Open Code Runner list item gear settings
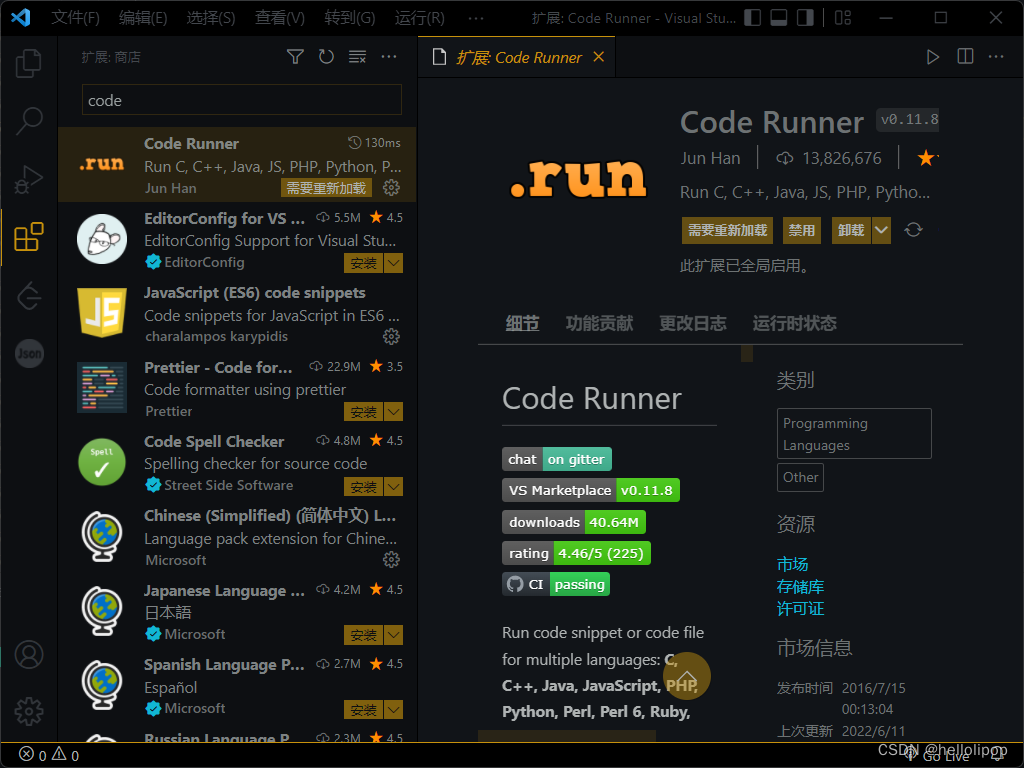The height and width of the screenshot is (768, 1024). coord(391,188)
